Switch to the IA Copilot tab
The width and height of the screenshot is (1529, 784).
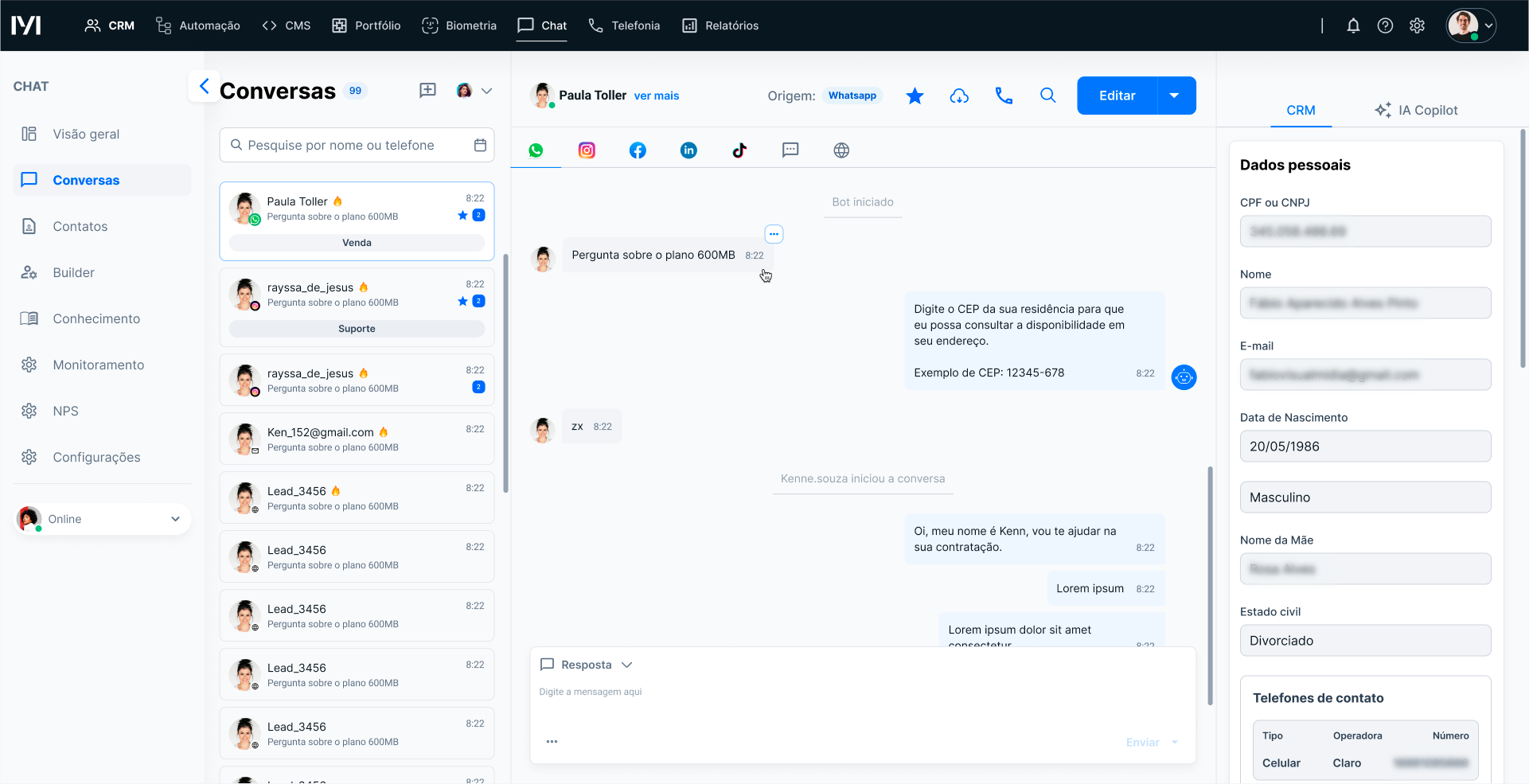1416,110
